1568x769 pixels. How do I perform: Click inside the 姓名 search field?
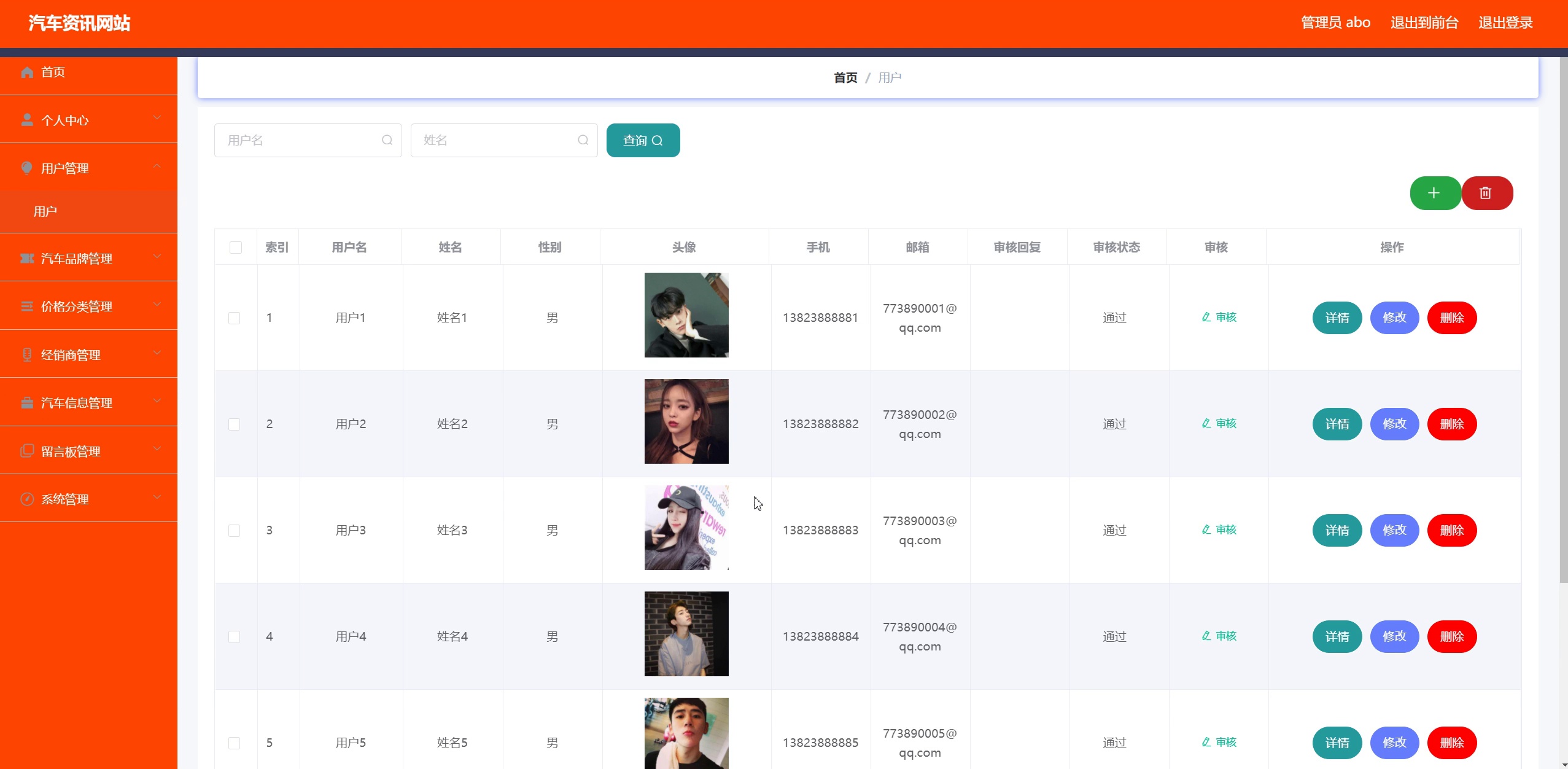click(504, 140)
